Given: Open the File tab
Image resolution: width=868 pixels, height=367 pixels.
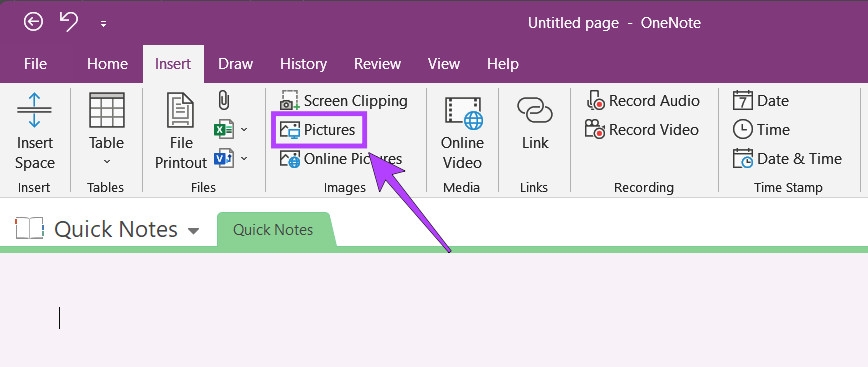Looking at the screenshot, I should tap(35, 64).
